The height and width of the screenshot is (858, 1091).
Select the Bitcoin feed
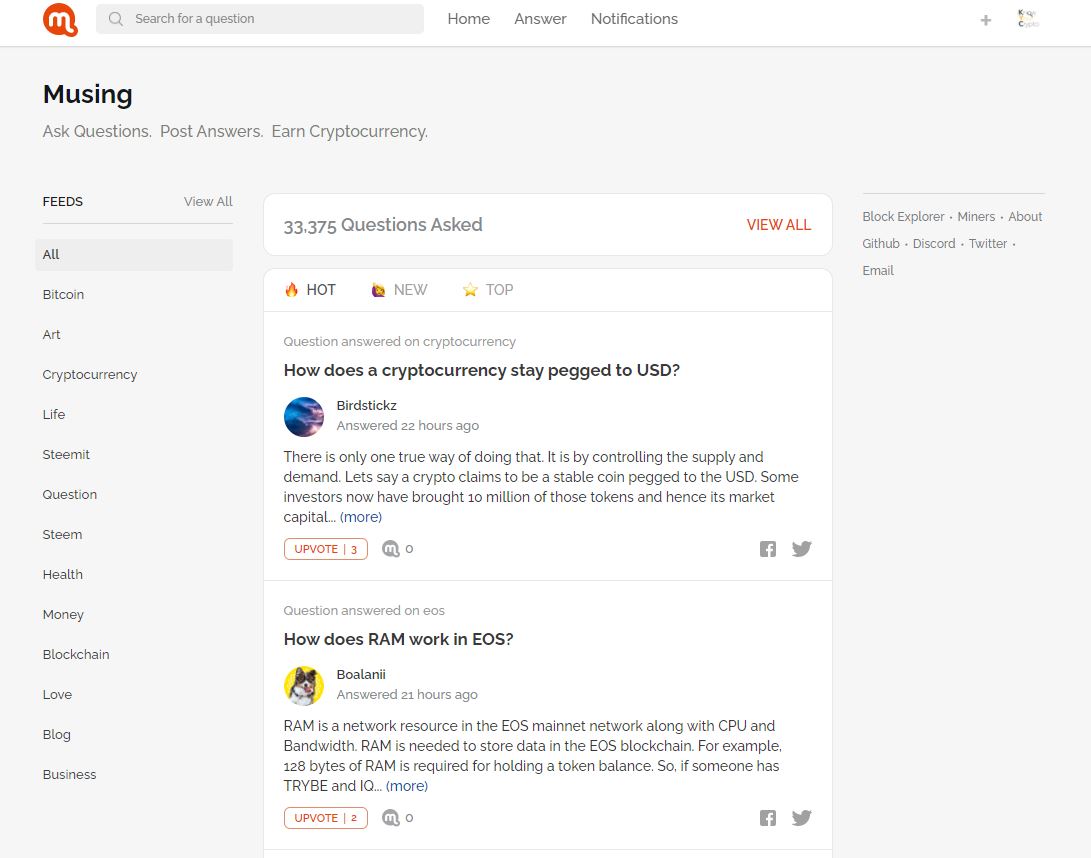pos(63,294)
